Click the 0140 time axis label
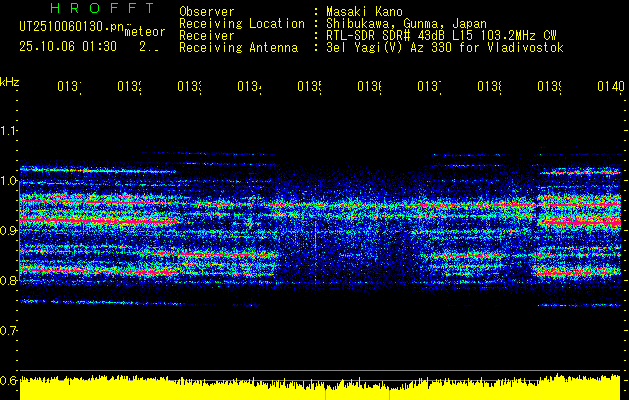 [611, 86]
